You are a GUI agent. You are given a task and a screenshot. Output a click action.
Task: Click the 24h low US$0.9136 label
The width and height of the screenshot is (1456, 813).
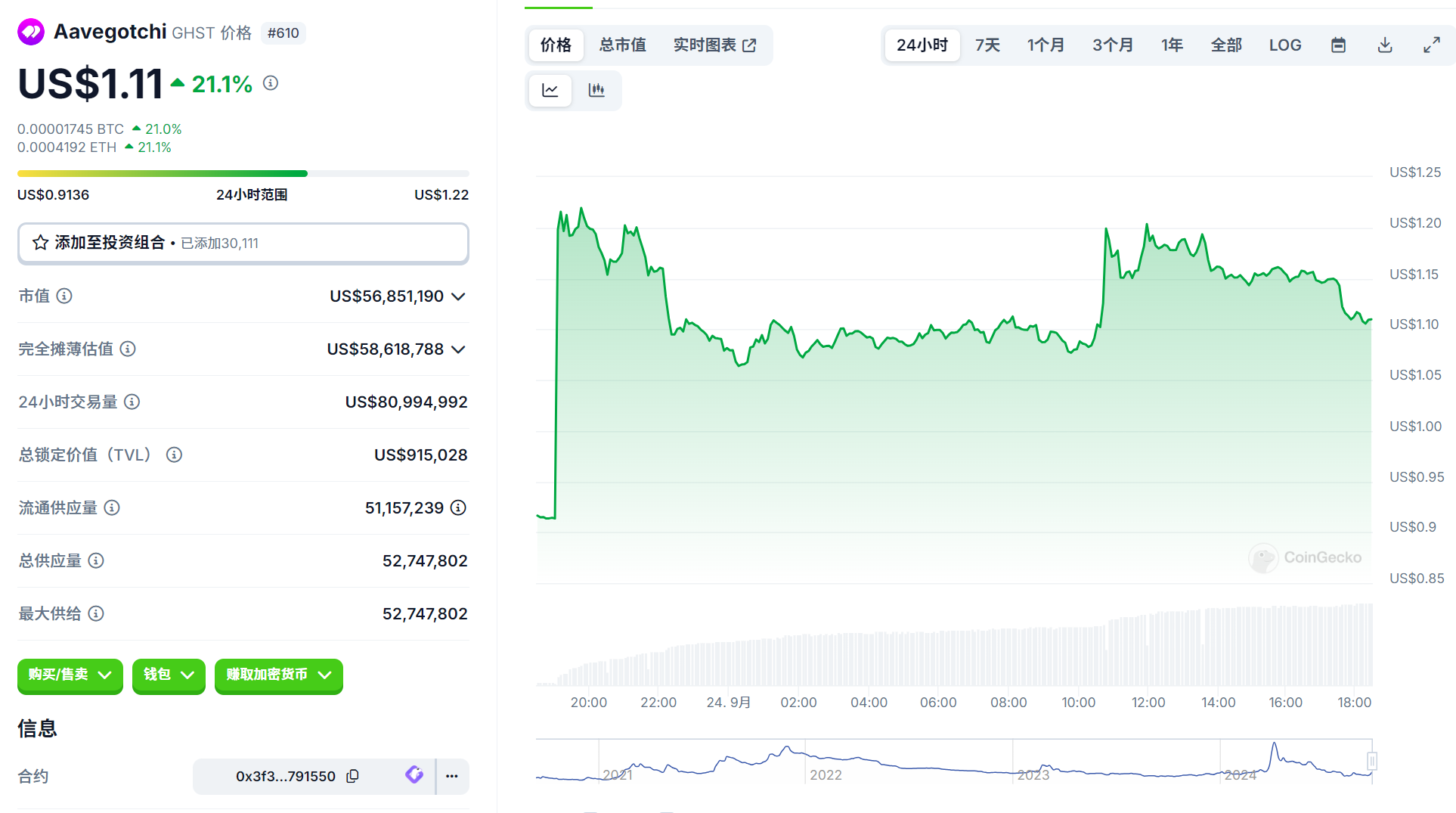click(x=53, y=195)
